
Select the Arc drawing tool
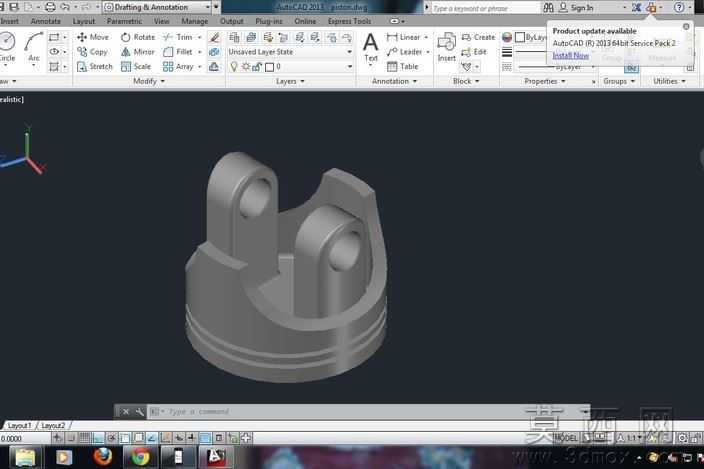pyautogui.click(x=34, y=47)
